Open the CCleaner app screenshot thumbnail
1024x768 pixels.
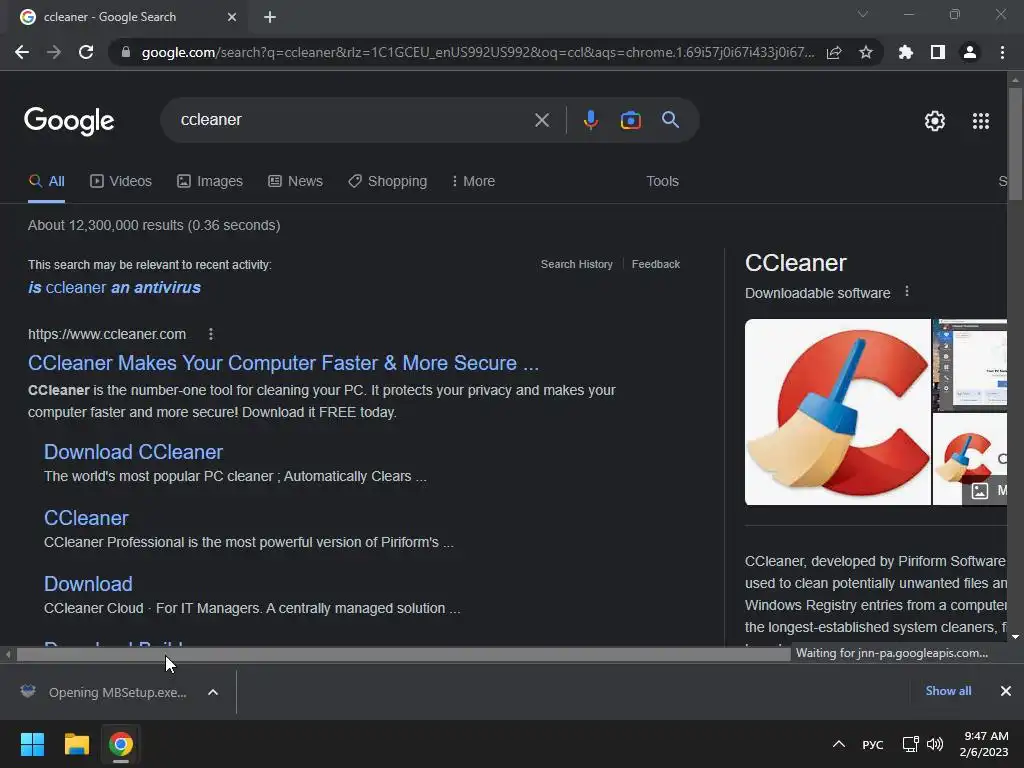pos(970,365)
